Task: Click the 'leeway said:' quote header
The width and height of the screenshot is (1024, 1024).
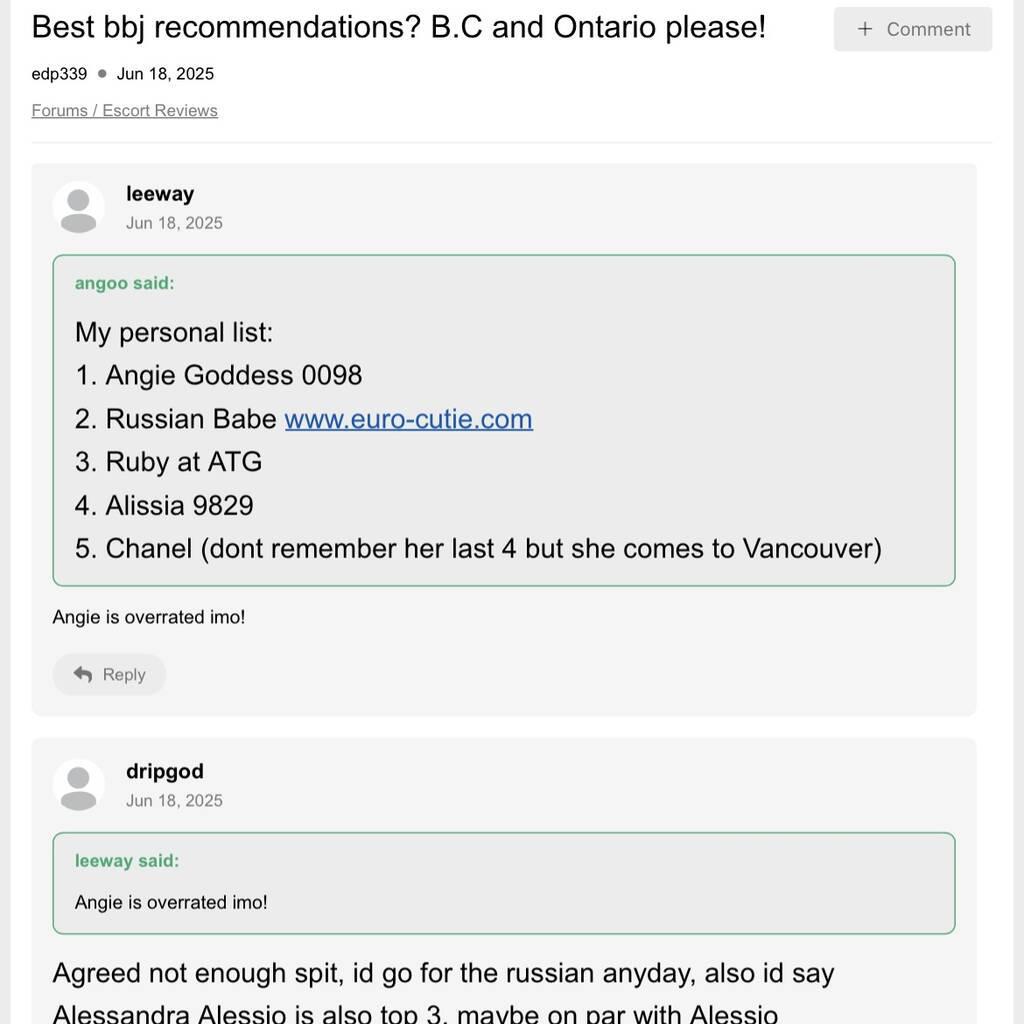Action: pos(127,861)
